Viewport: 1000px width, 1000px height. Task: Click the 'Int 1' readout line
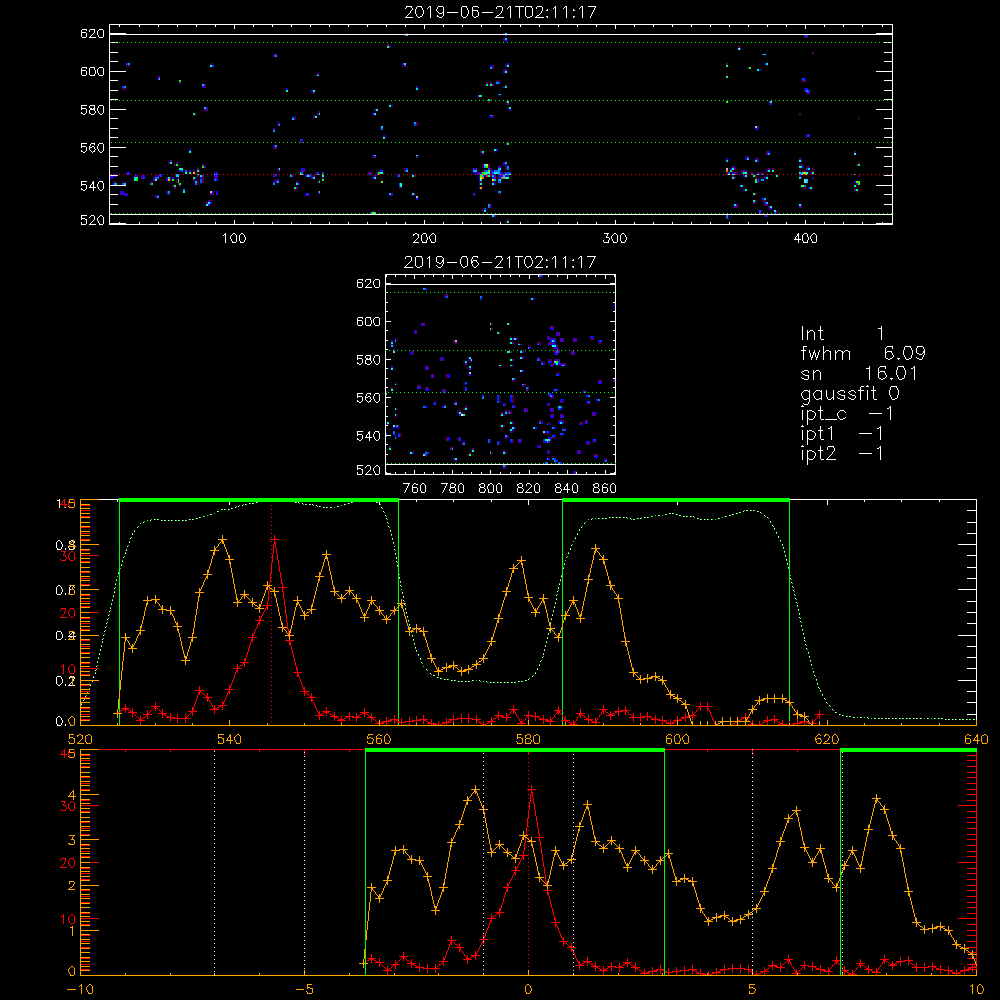click(x=842, y=334)
